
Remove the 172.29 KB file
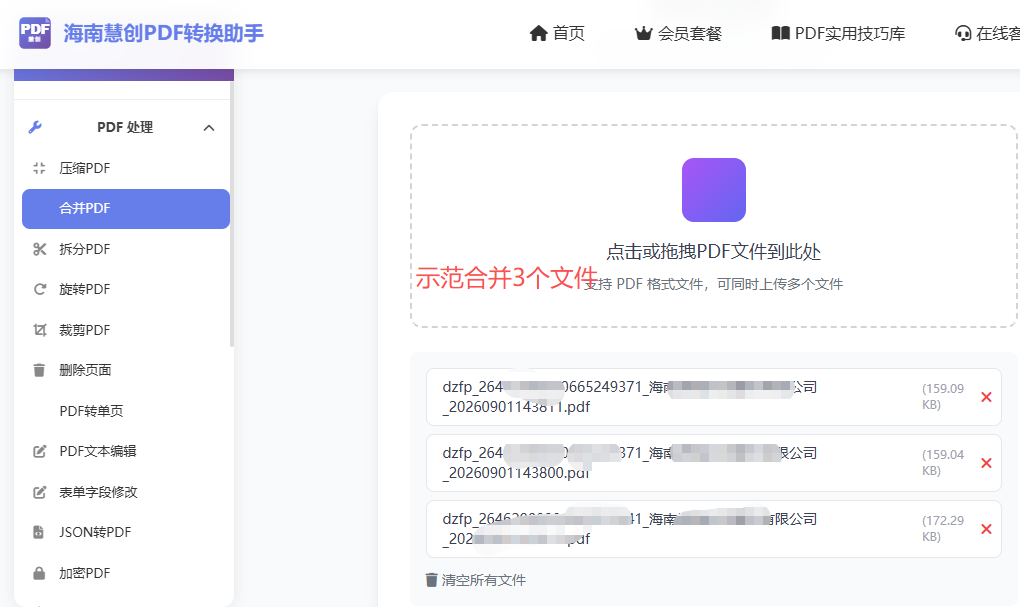[x=986, y=529]
